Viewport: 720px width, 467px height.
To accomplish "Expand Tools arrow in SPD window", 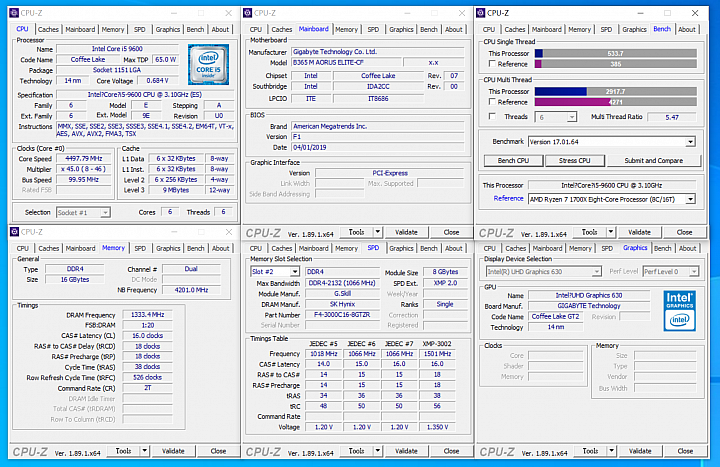I will click(377, 451).
